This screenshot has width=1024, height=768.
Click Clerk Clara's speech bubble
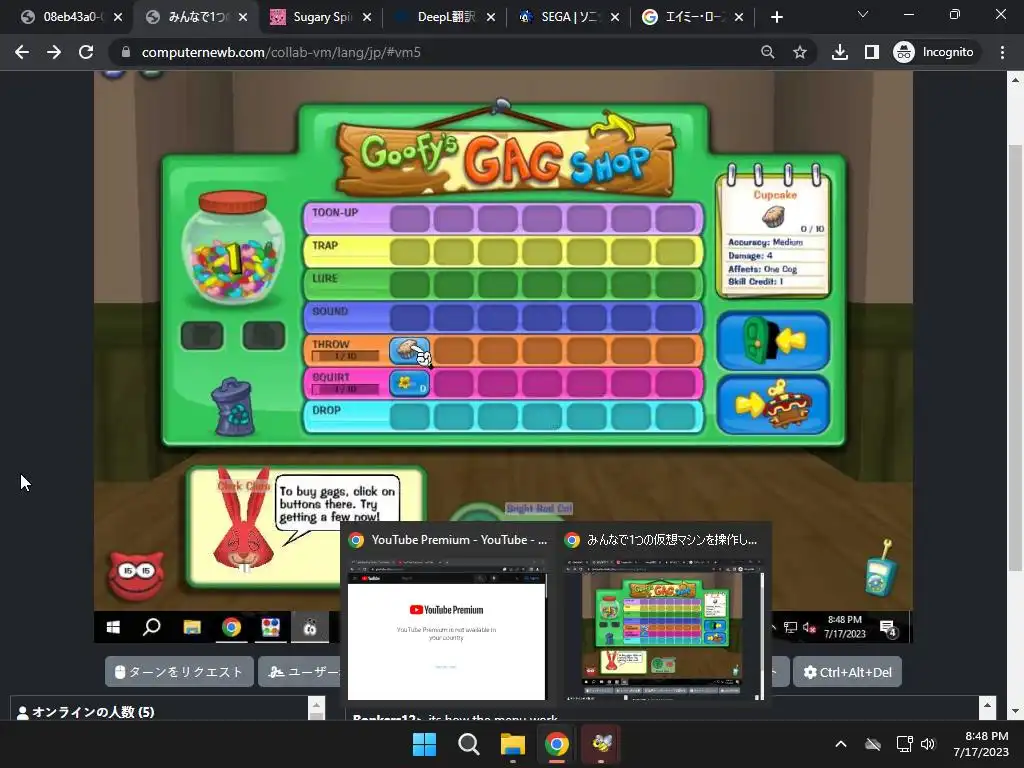tap(337, 504)
